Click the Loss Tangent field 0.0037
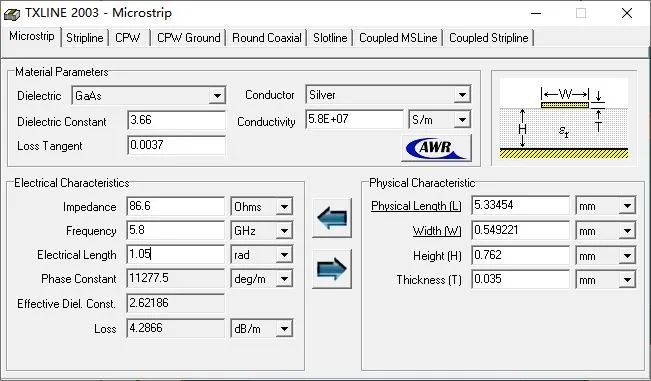The height and width of the screenshot is (381, 651). 176,145
